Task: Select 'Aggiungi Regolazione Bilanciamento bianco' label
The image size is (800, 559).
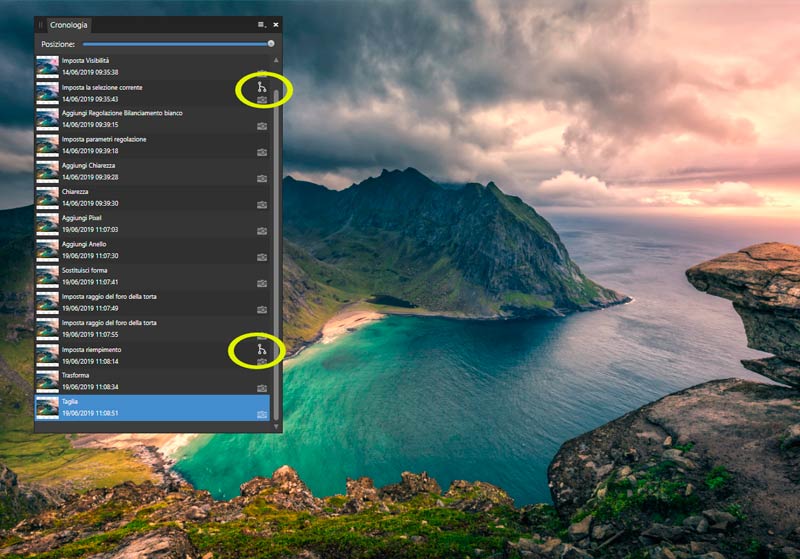Action: click(122, 113)
